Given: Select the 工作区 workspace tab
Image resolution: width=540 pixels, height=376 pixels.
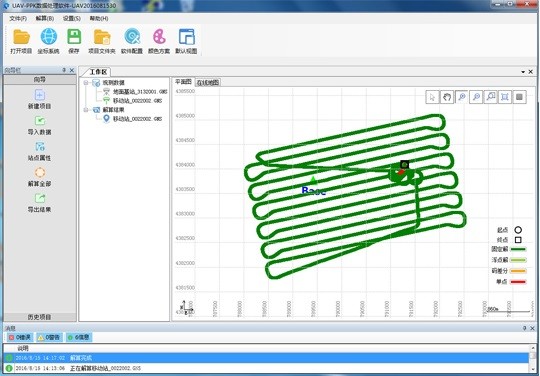Looking at the screenshot, I should 98,72.
